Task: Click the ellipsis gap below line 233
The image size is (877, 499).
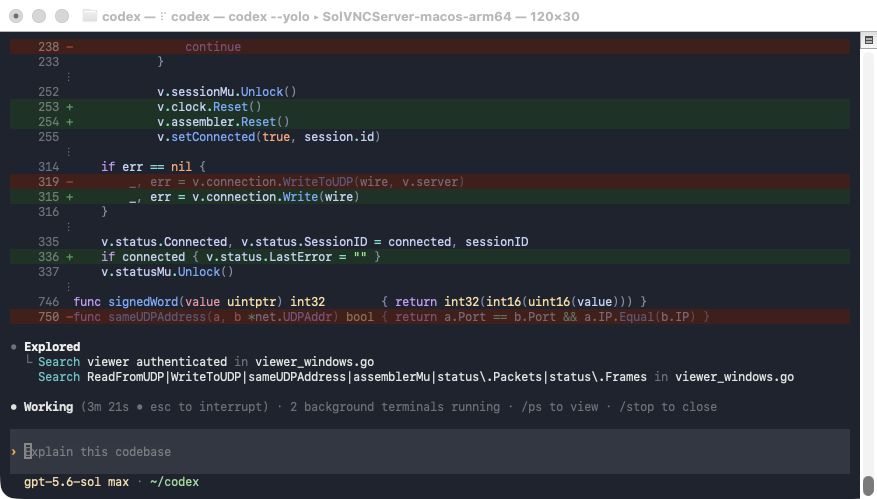Action: tap(69, 77)
